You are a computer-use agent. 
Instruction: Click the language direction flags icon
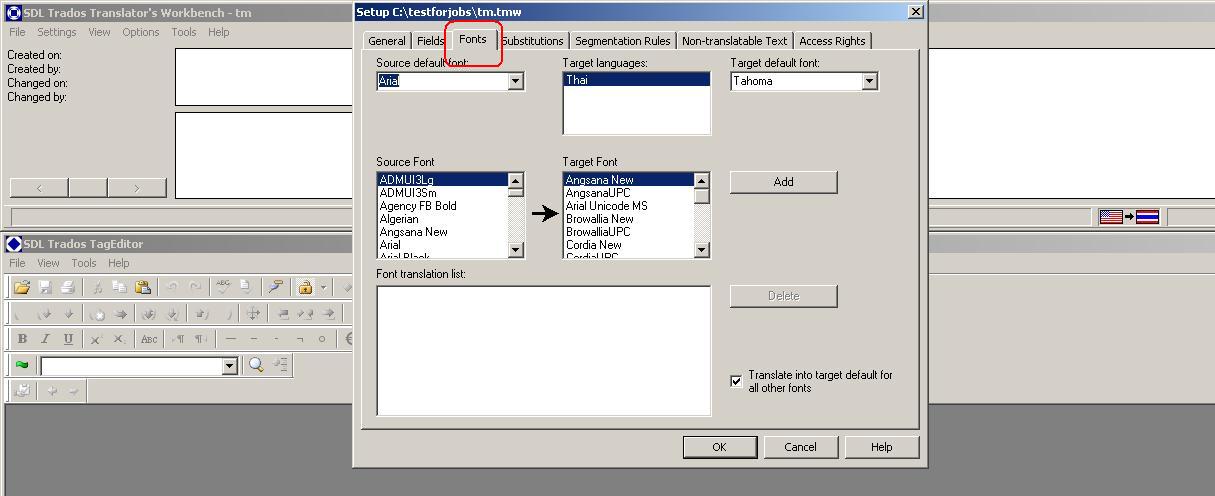click(1128, 217)
